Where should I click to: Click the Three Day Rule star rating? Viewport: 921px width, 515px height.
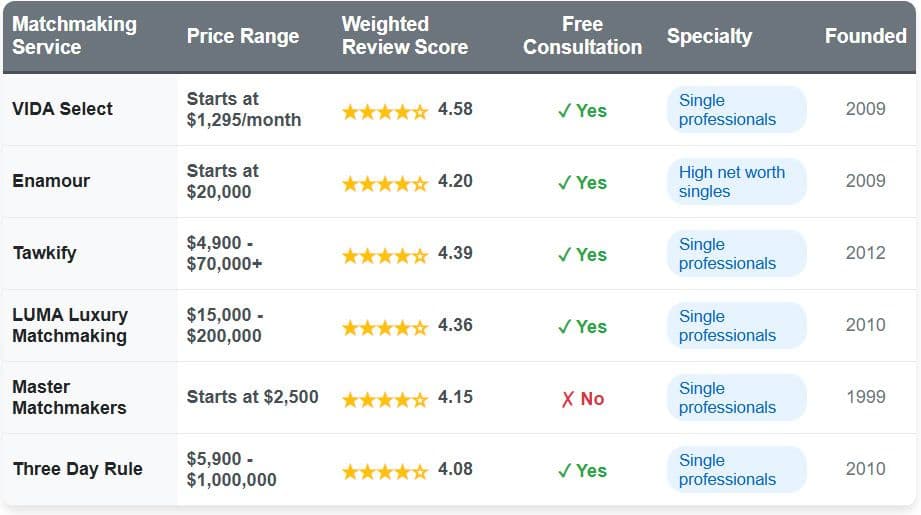(x=385, y=471)
